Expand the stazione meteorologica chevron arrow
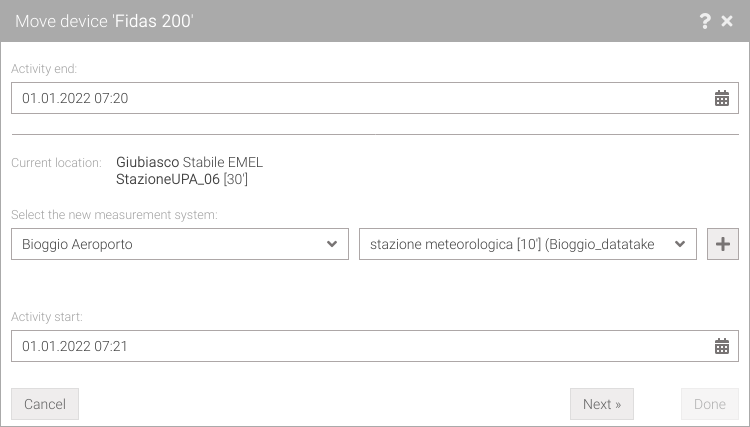The image size is (750, 427). tap(680, 244)
